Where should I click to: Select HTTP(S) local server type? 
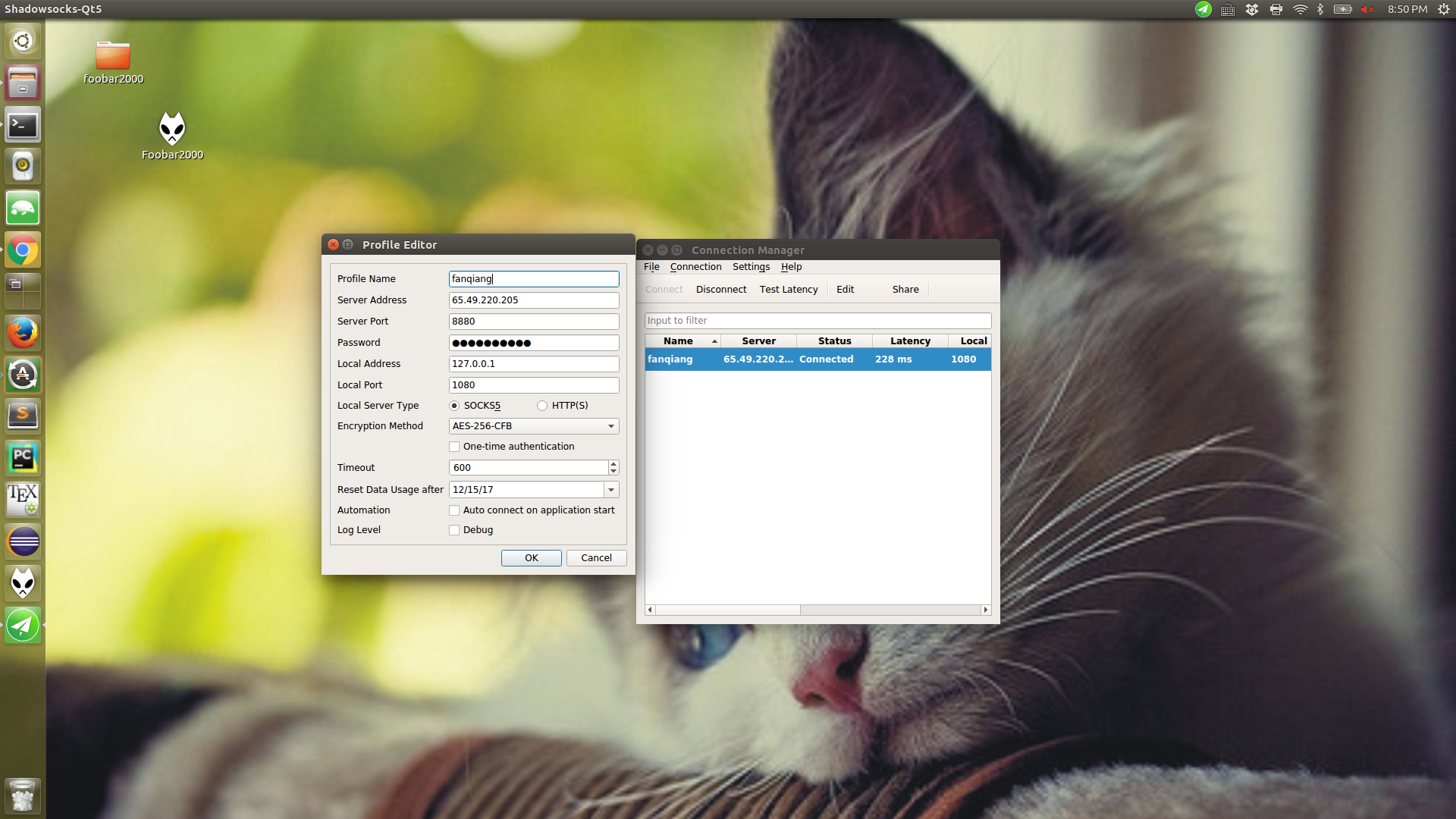[x=563, y=406]
